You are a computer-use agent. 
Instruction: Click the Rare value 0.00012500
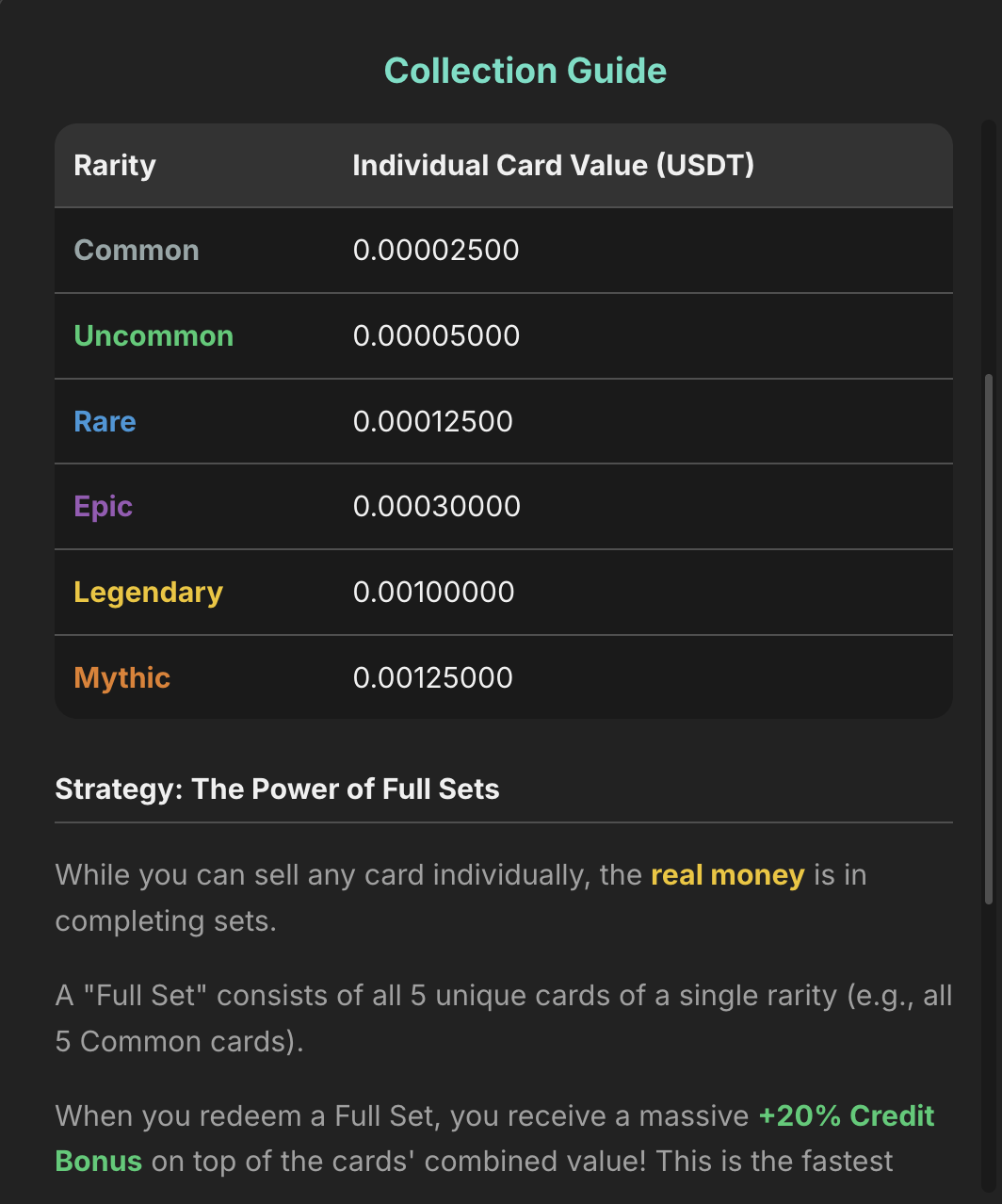433,421
